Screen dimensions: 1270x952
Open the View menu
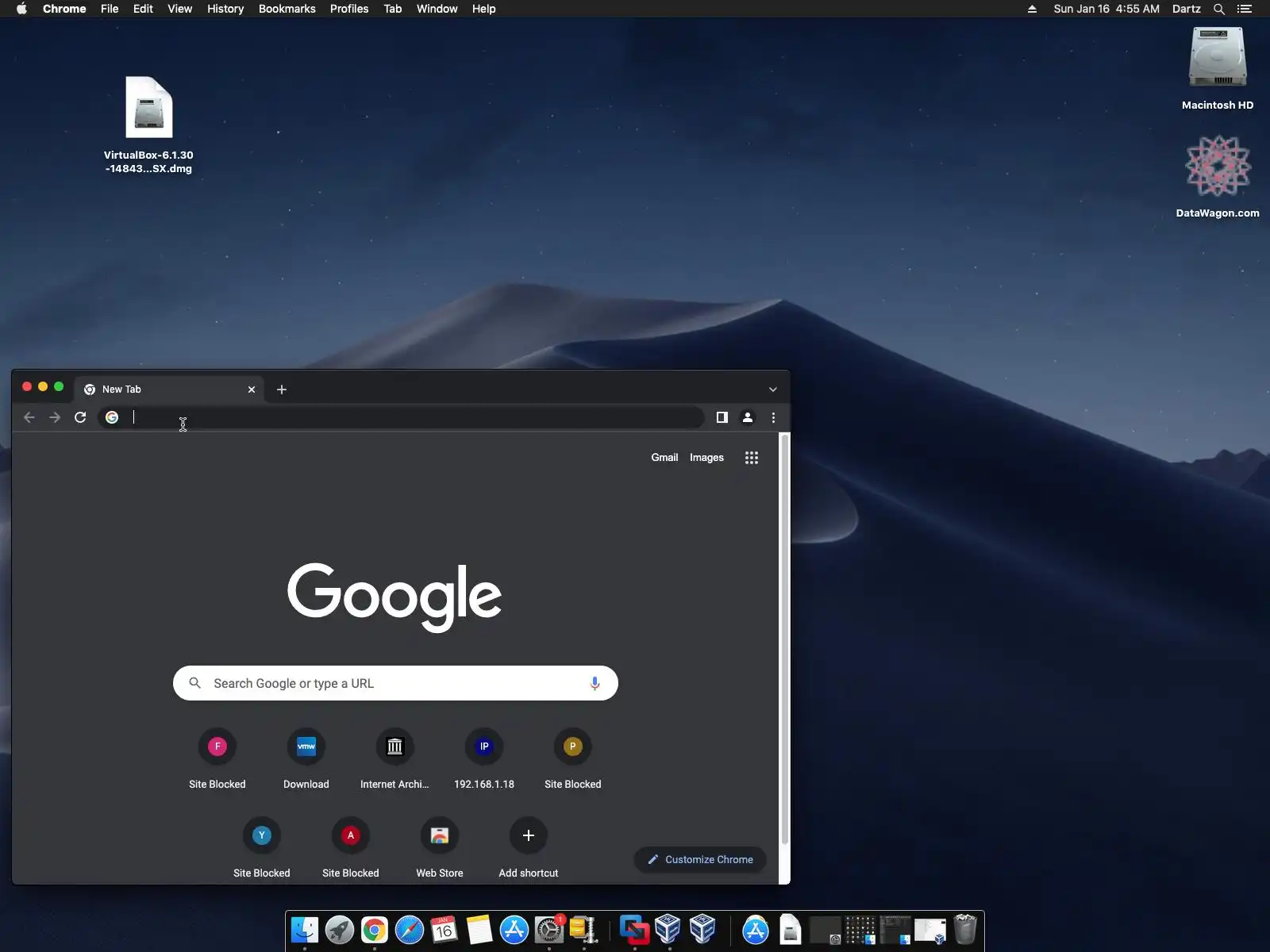coord(180,9)
